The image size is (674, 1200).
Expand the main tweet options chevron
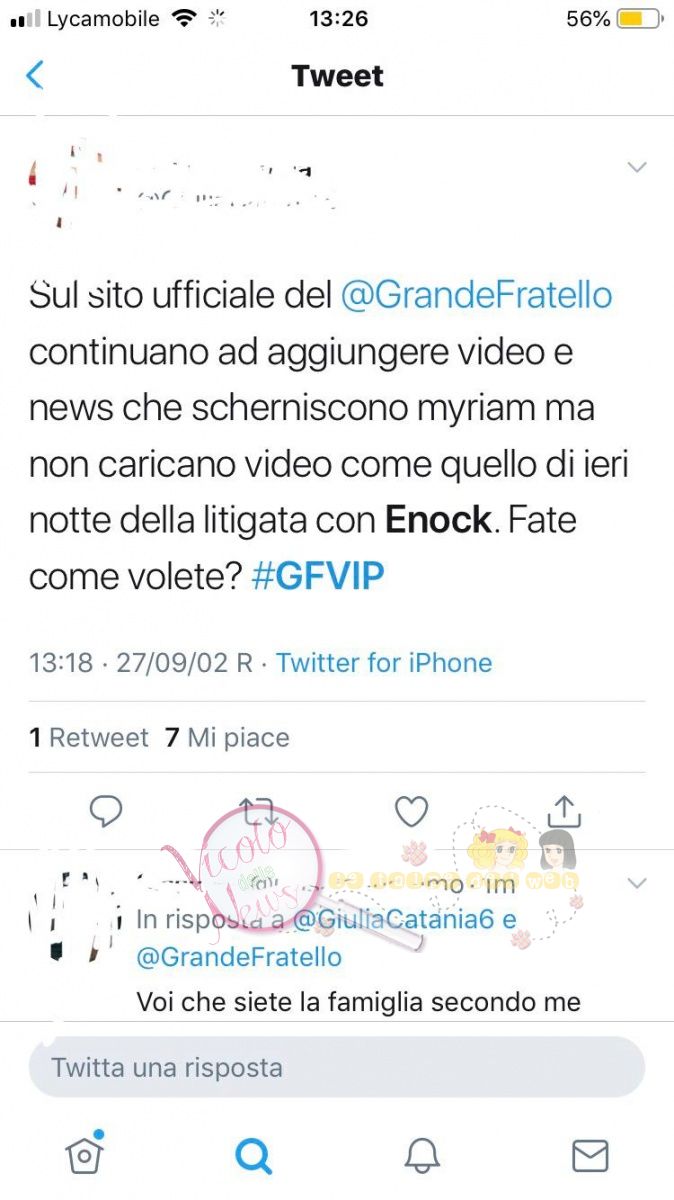pyautogui.click(x=637, y=167)
